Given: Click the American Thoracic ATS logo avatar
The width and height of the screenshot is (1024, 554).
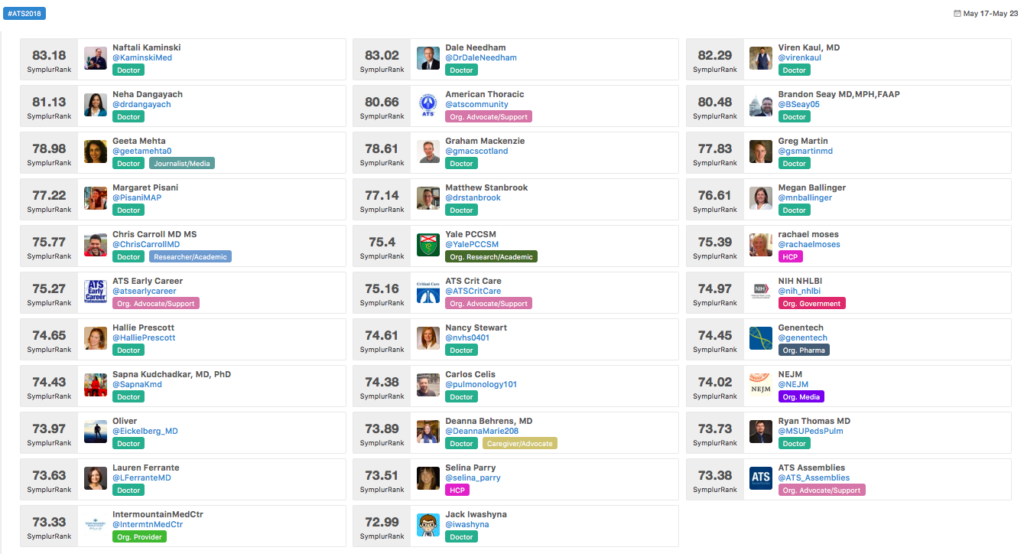Looking at the screenshot, I should pos(428,105).
